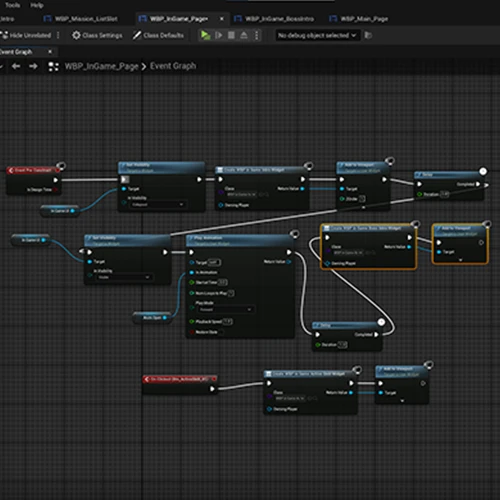Screen dimensions: 500x500
Task: Click the Duration field on the lower Delay node
Action: (342, 345)
